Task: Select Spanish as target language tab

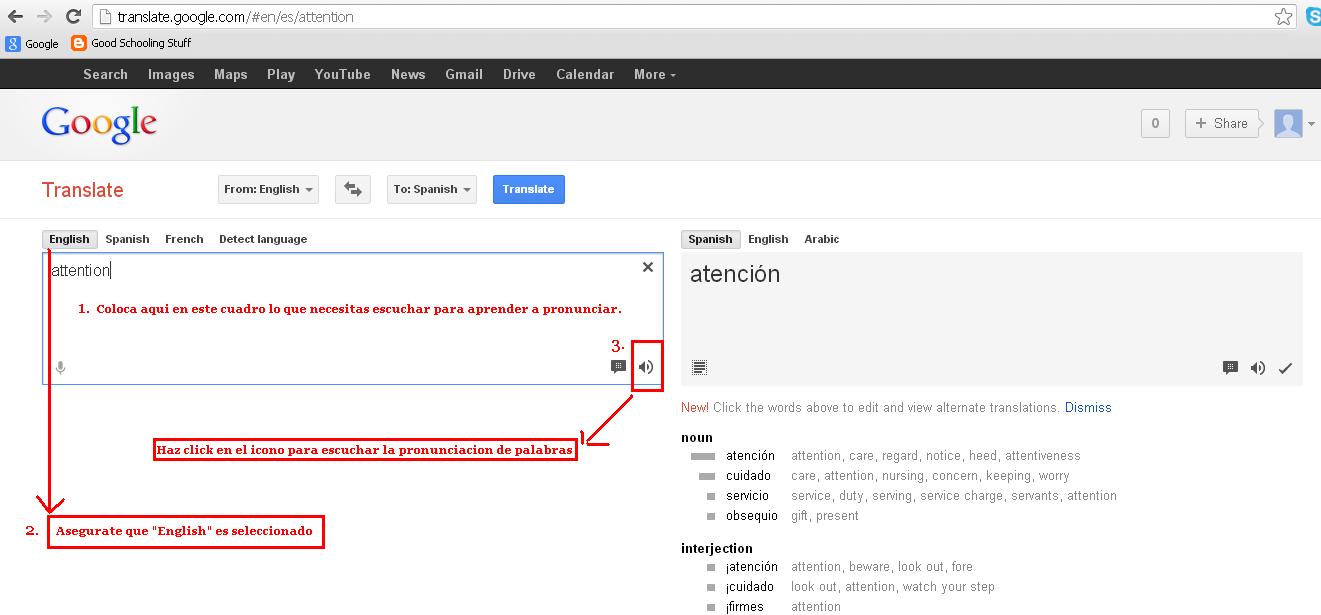Action: [710, 239]
